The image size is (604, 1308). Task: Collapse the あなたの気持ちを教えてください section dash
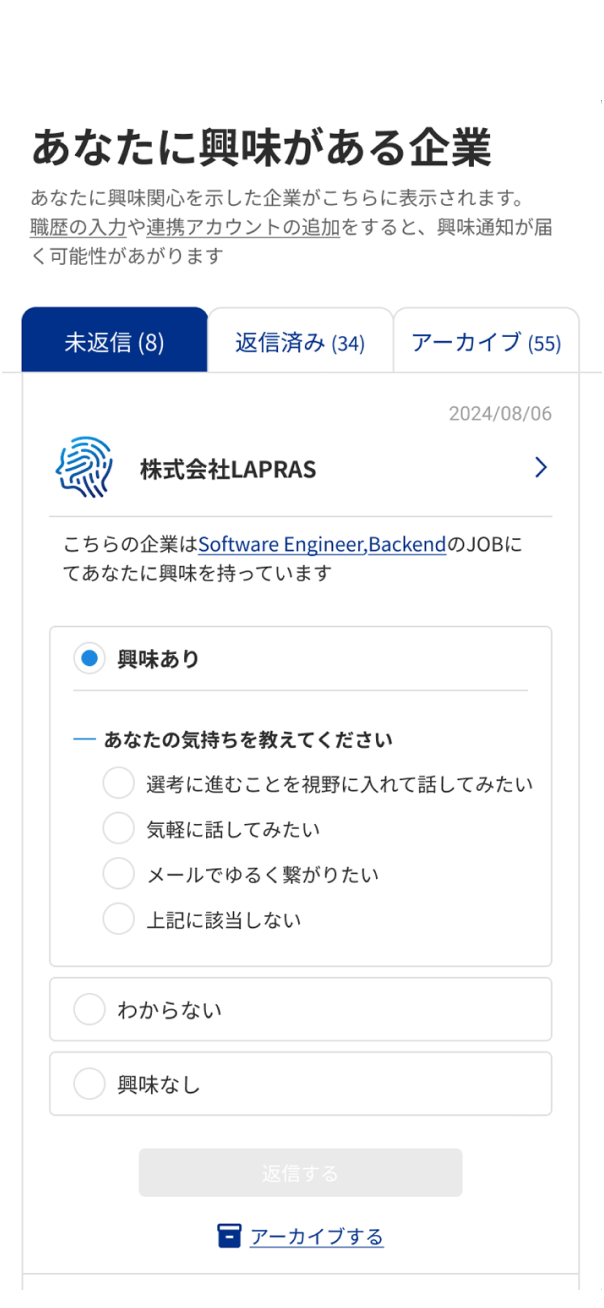pyautogui.click(x=84, y=740)
